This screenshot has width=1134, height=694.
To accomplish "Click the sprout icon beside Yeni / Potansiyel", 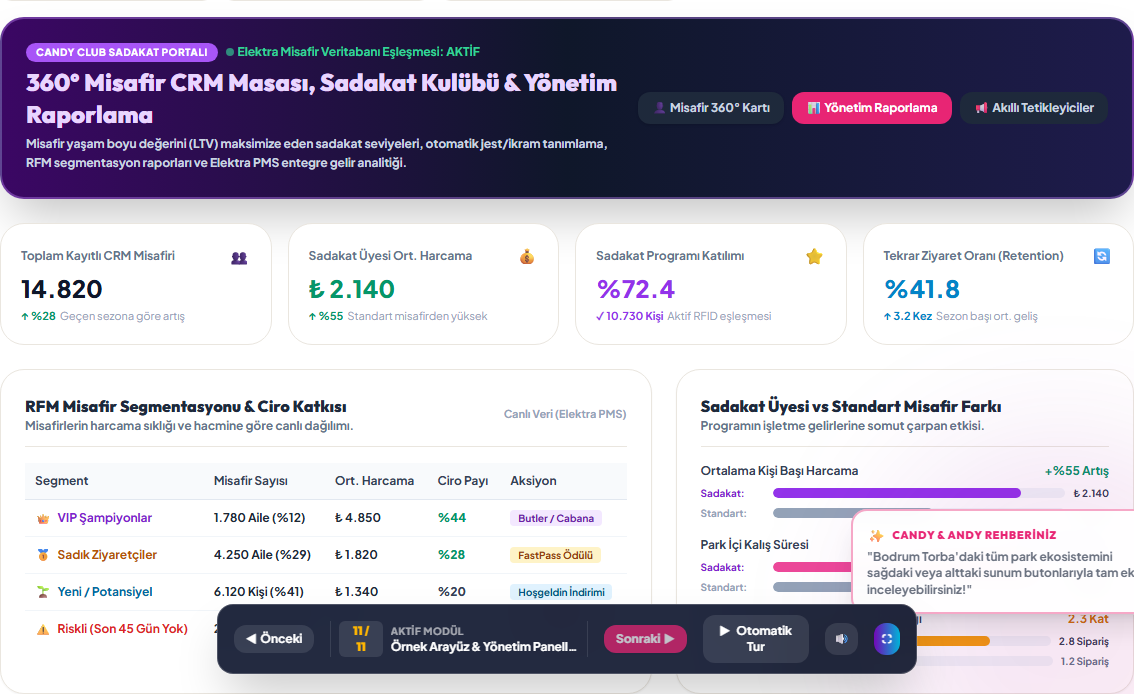I will pos(43,592).
